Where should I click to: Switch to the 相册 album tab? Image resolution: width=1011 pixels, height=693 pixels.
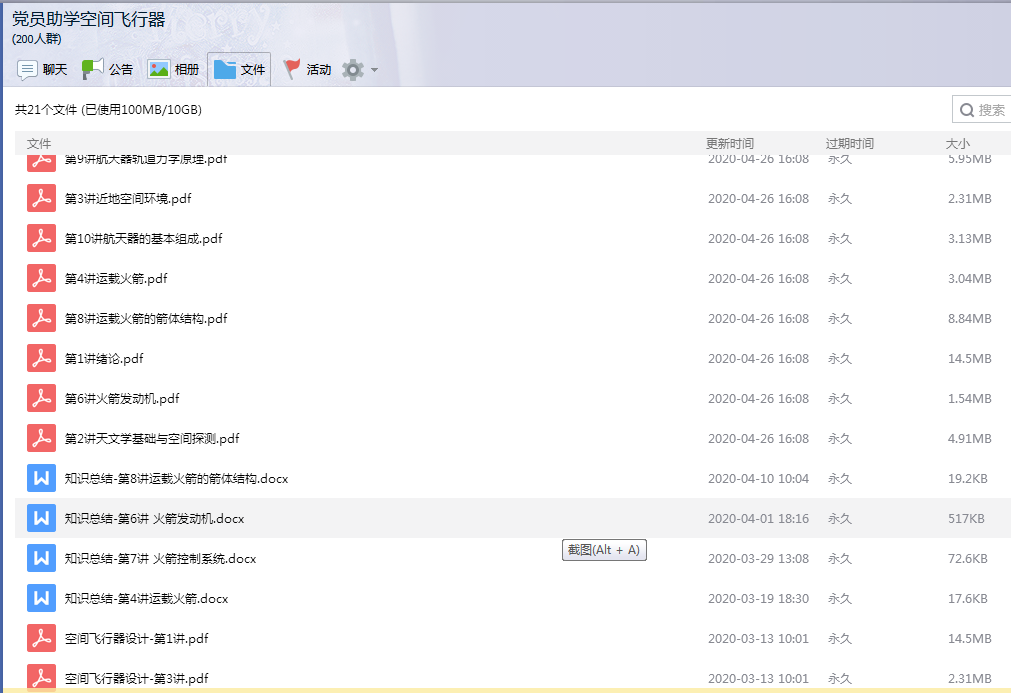(x=174, y=70)
